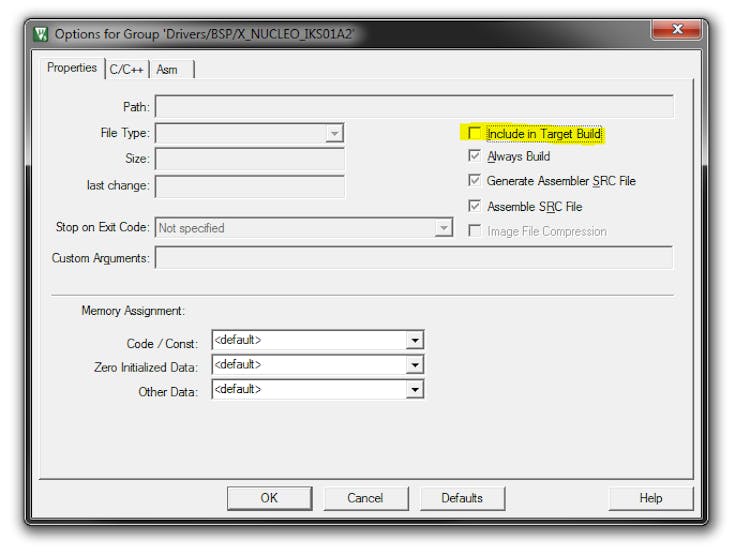Viewport: 732px width, 555px height.
Task: Select the Properties tab
Action: point(72,68)
